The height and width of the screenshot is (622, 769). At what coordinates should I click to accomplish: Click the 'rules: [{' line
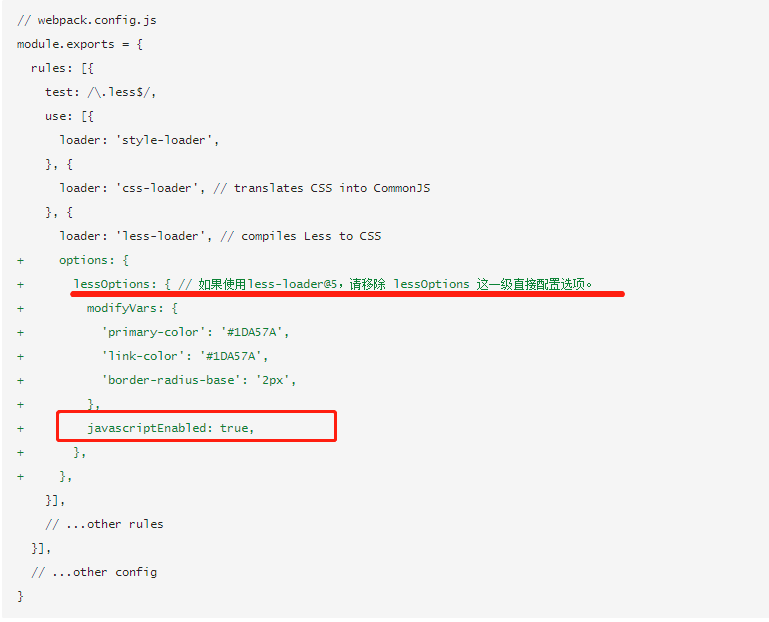tap(62, 68)
